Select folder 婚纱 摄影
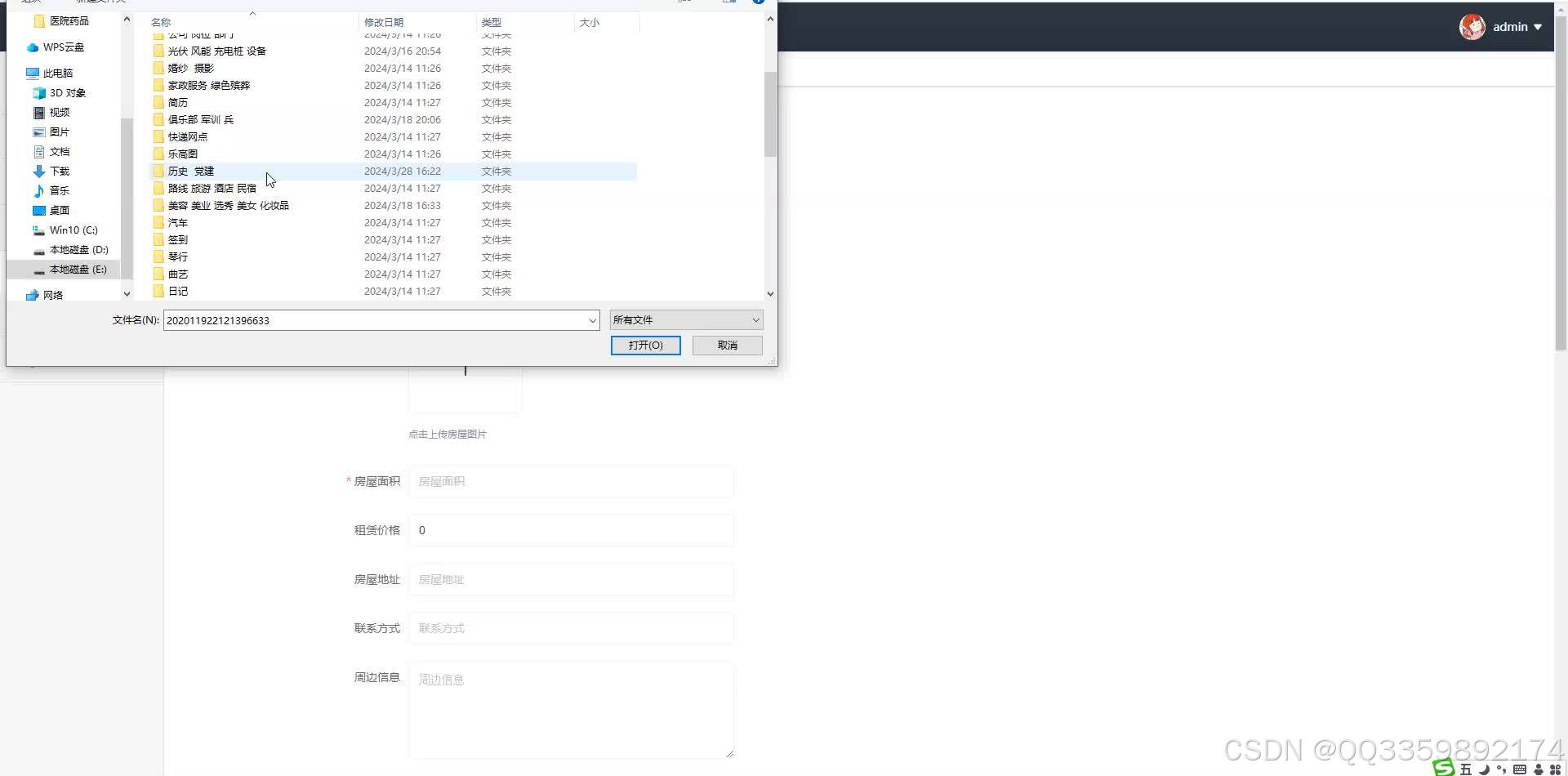1568x776 pixels. (x=190, y=68)
